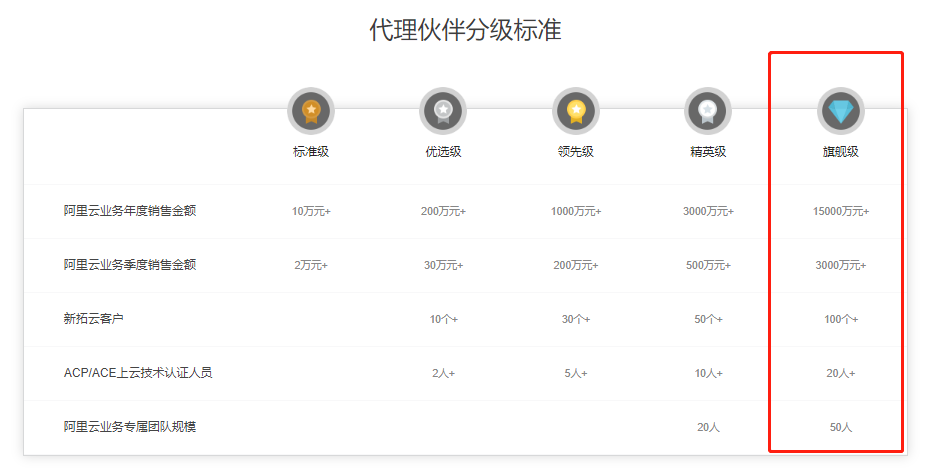Click the 30万元+ quarterly sales cell
This screenshot has width=928, height=468.
pyautogui.click(x=443, y=265)
